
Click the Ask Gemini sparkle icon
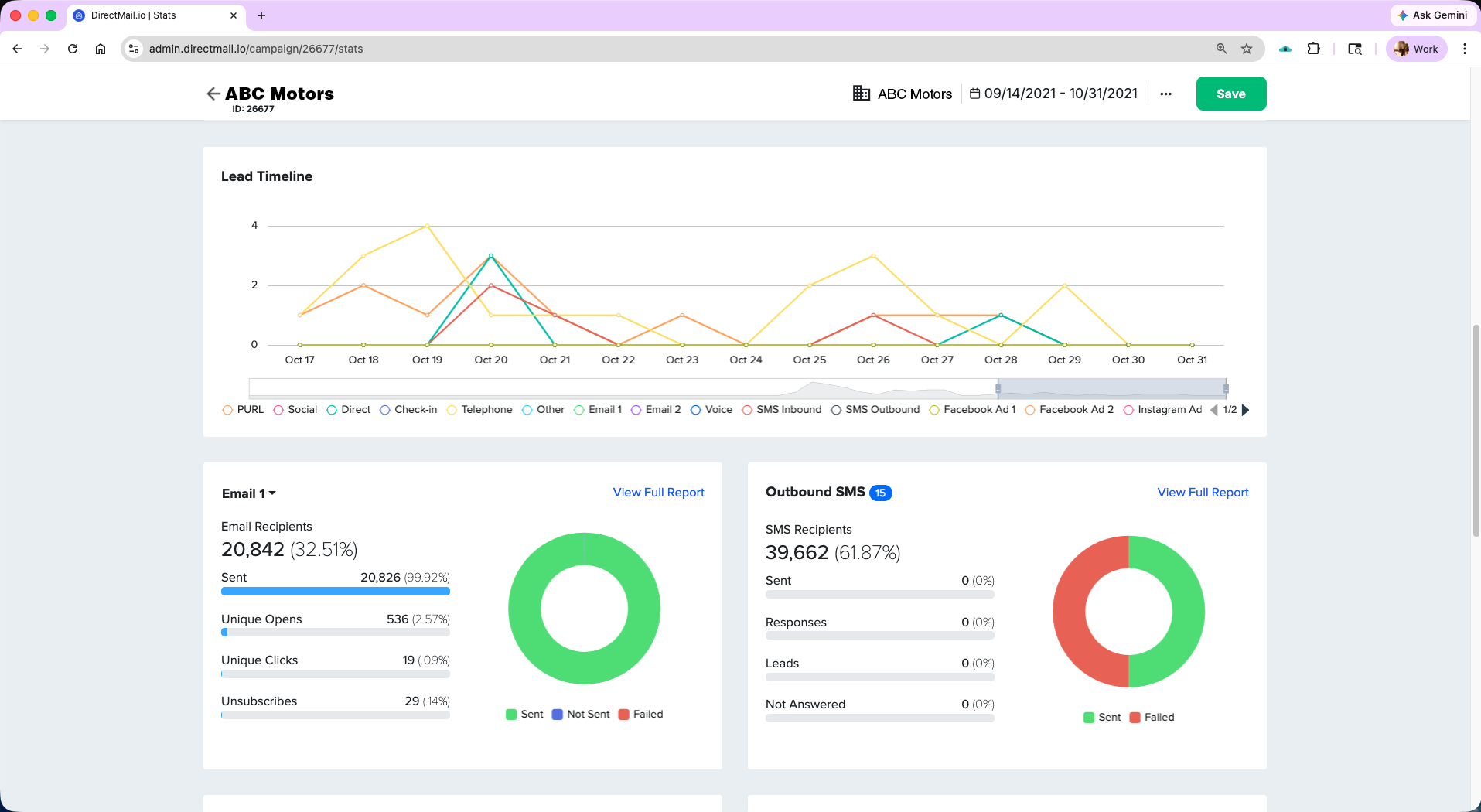pos(1403,15)
